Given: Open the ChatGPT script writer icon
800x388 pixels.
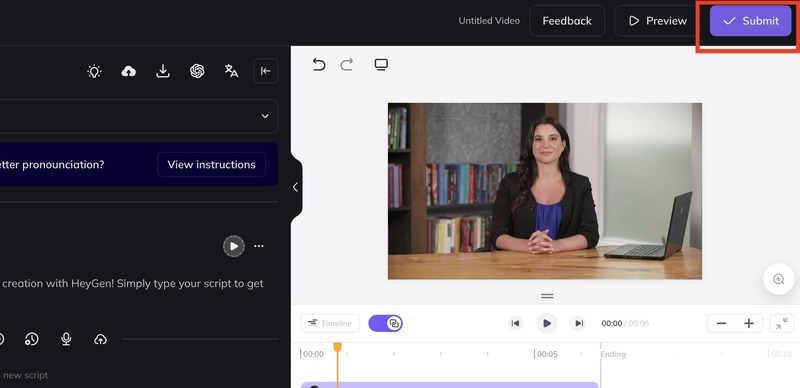Looking at the screenshot, I should (x=197, y=71).
